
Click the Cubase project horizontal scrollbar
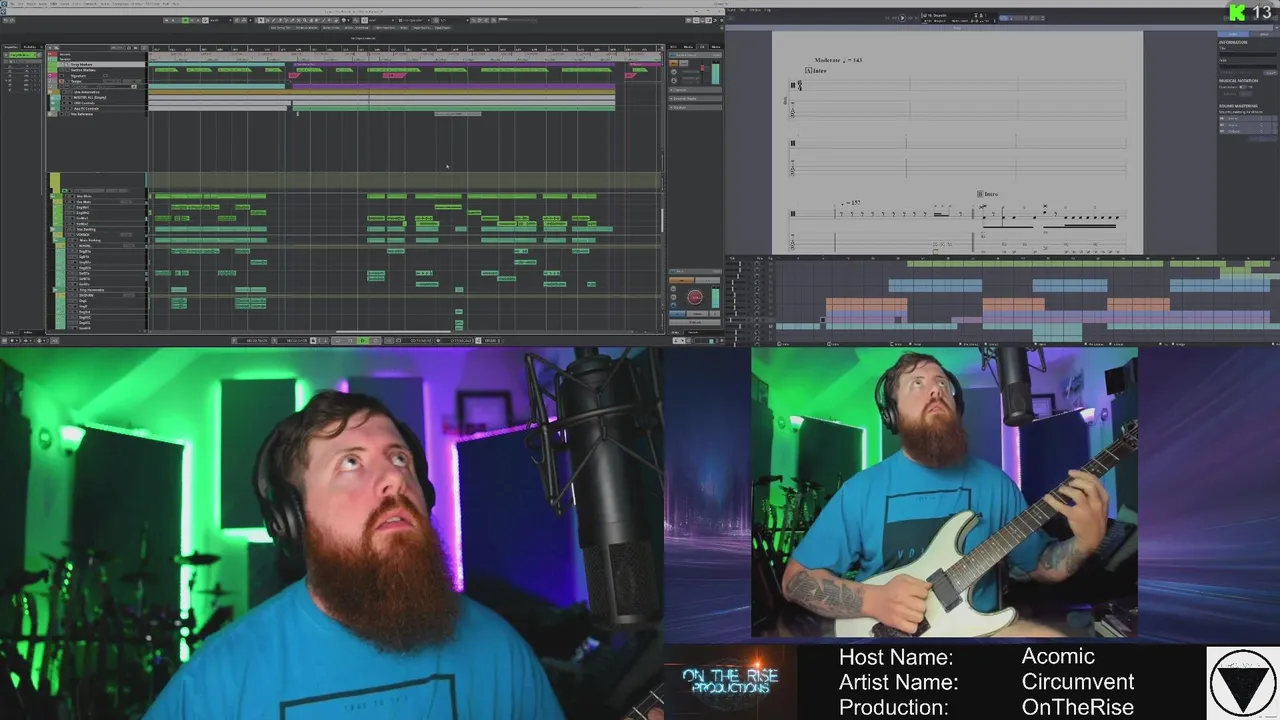click(x=393, y=332)
